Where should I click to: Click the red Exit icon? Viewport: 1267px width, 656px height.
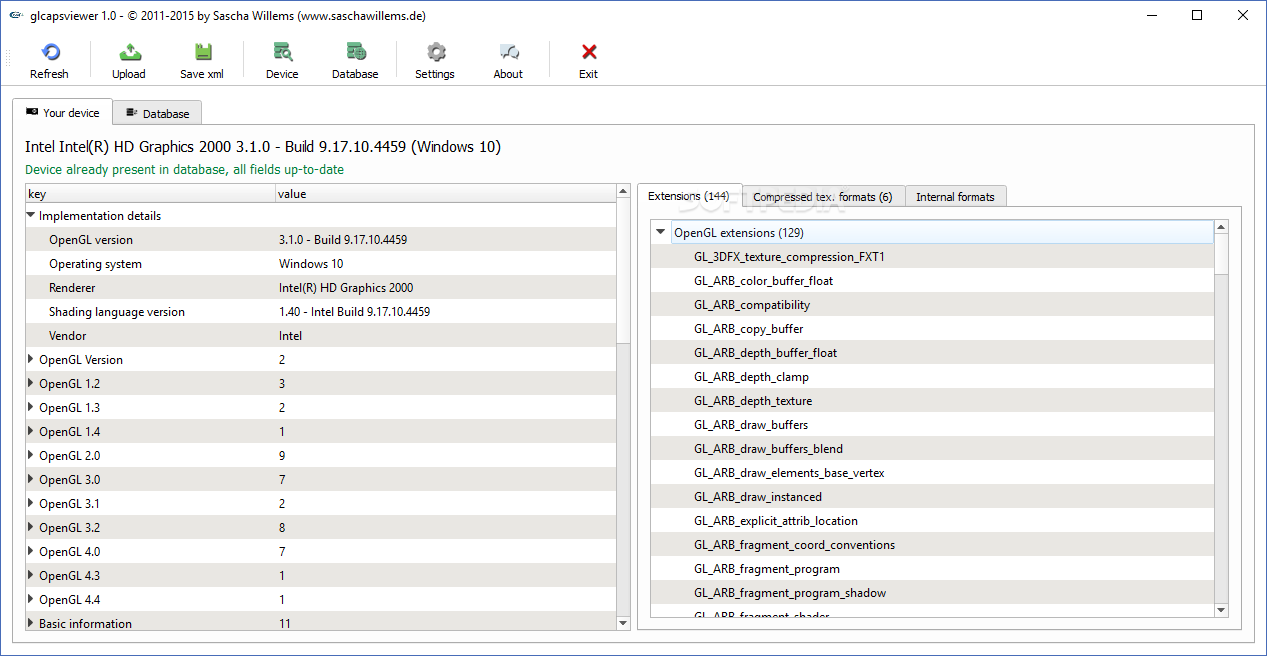click(x=589, y=52)
